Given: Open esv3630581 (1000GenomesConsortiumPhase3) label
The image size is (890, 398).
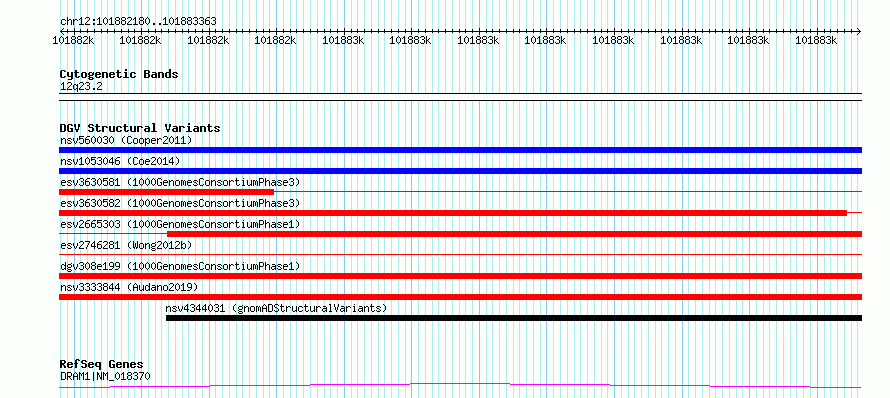Looking at the screenshot, I should [180, 182].
